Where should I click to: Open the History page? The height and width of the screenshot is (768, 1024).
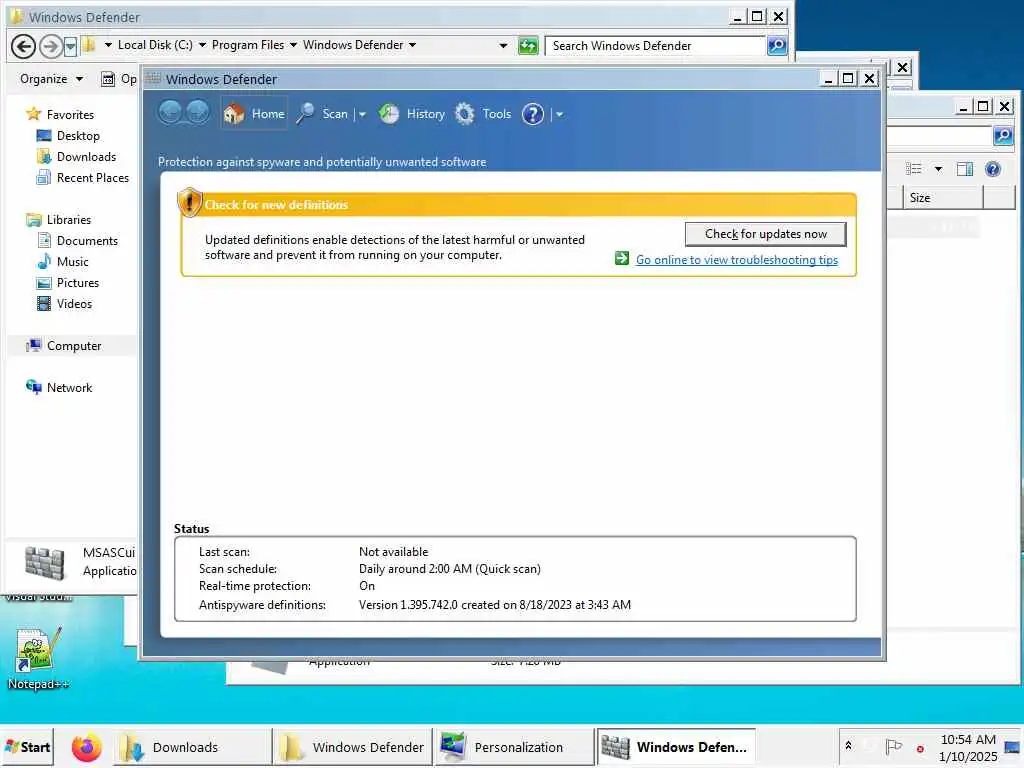point(411,114)
